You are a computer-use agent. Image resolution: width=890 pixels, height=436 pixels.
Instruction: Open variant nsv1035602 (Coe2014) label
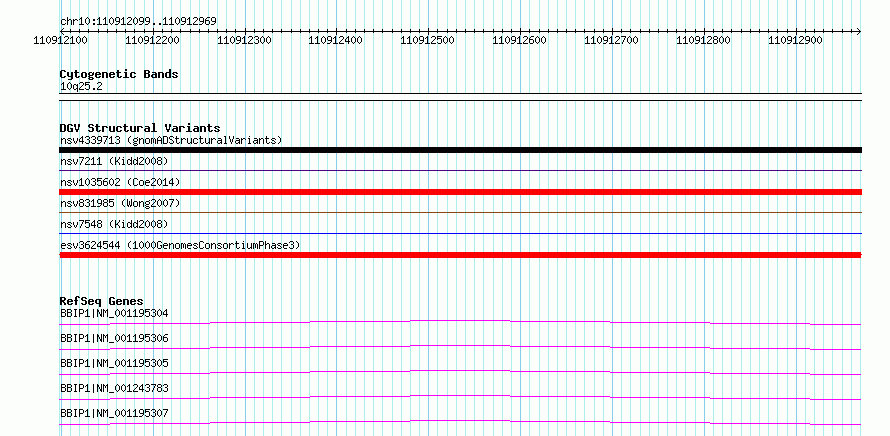pos(120,182)
